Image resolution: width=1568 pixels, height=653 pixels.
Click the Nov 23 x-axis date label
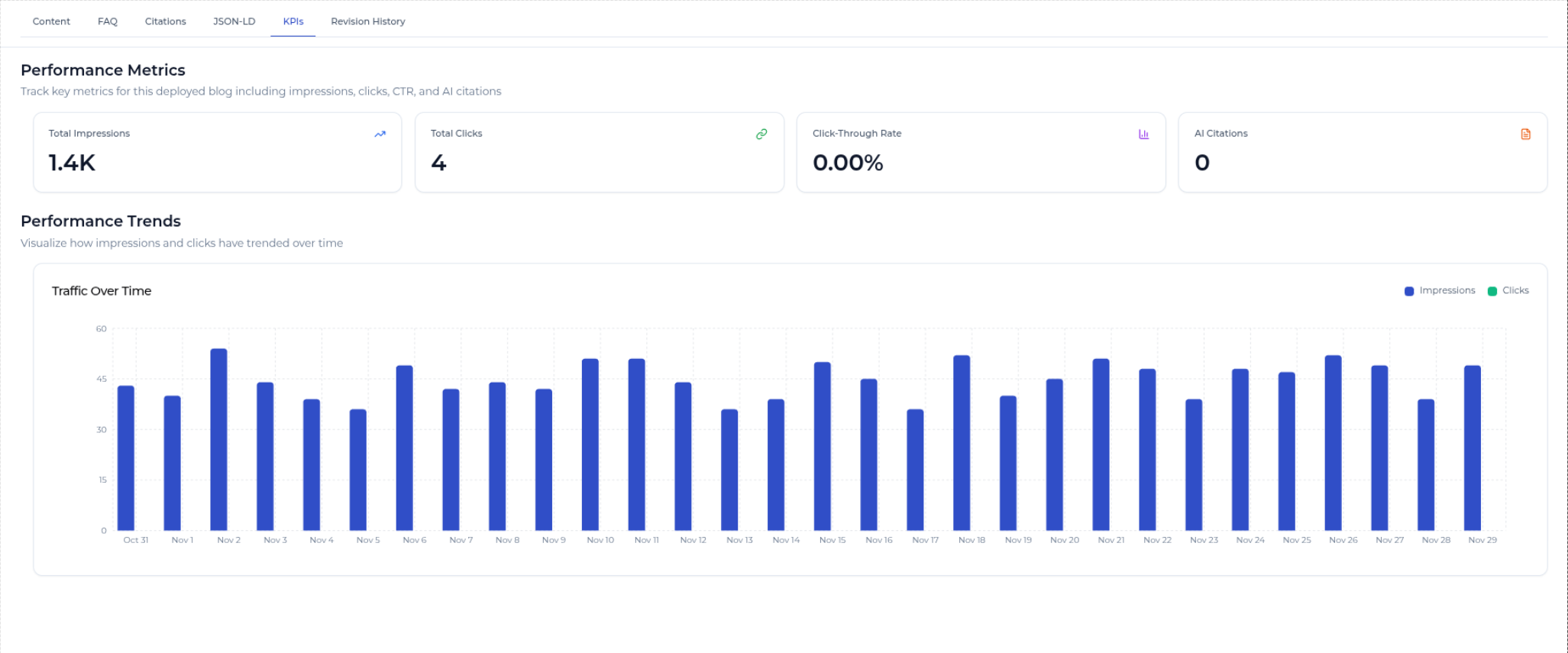(1204, 540)
